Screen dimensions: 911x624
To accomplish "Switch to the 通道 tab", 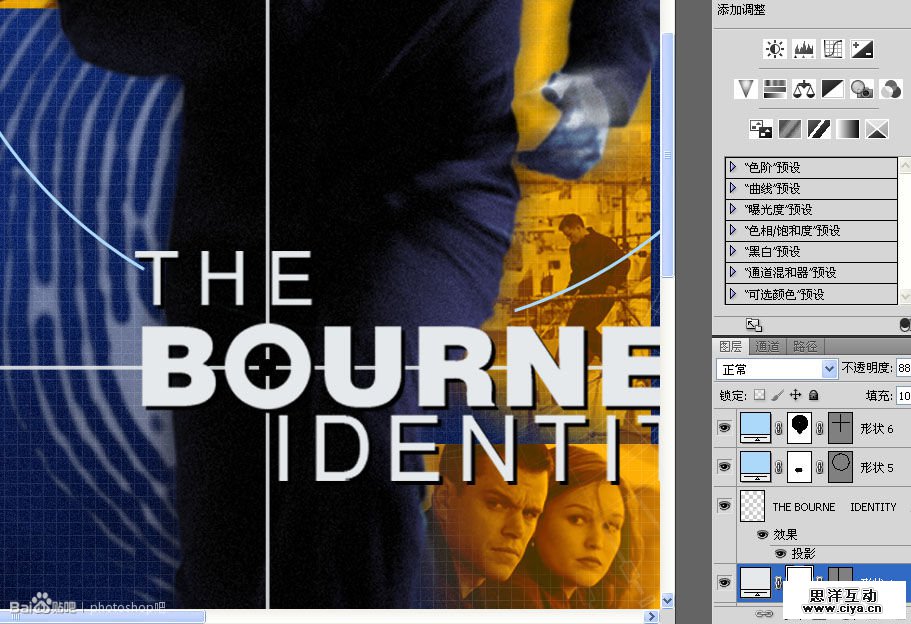I will pos(767,347).
